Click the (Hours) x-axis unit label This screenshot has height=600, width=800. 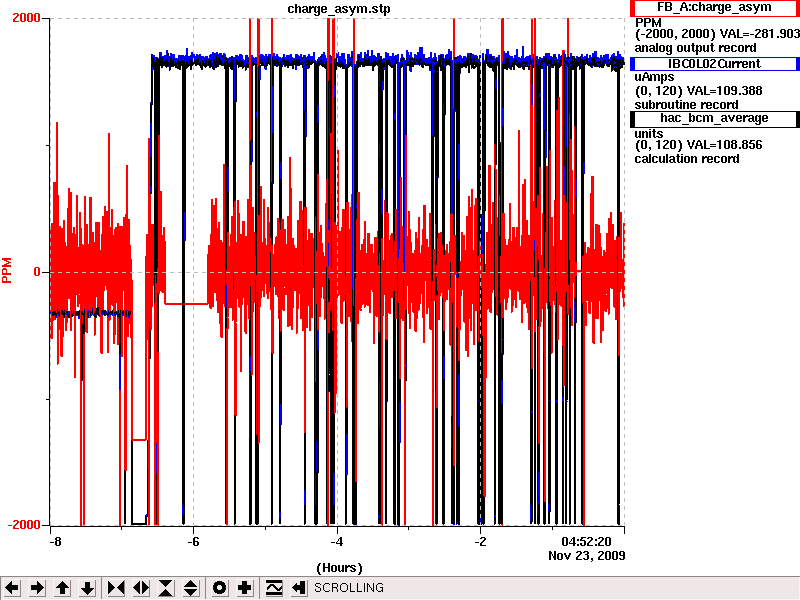(339, 568)
